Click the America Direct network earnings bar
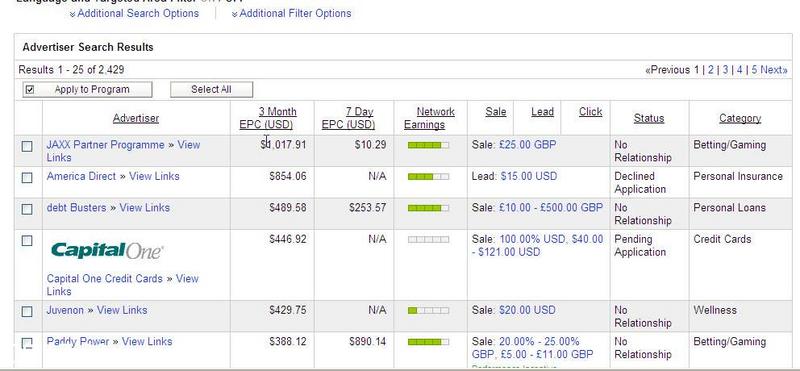Screen dimensions: 800x371 (x=428, y=177)
